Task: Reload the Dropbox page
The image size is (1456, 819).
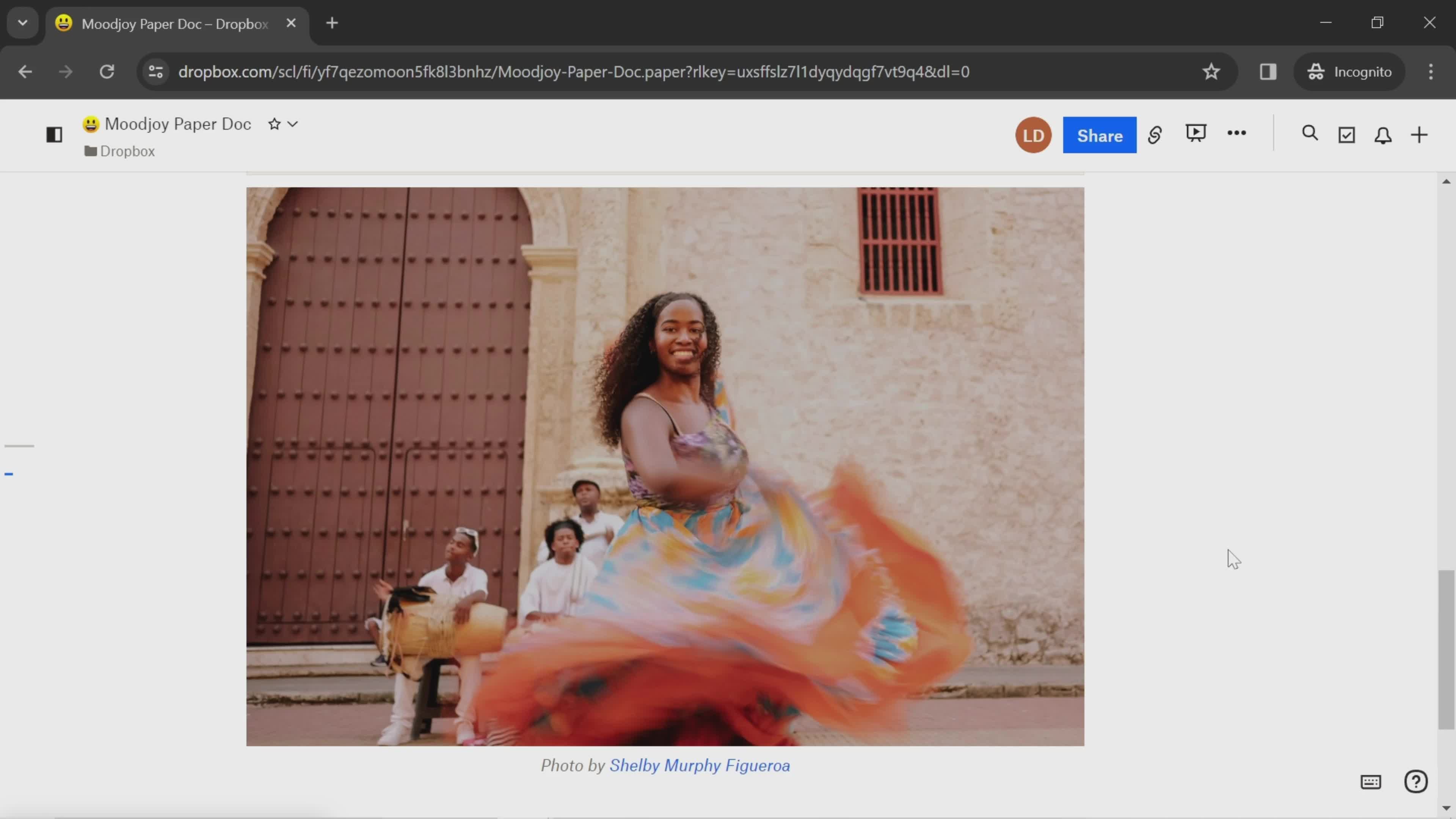Action: pyautogui.click(x=107, y=72)
